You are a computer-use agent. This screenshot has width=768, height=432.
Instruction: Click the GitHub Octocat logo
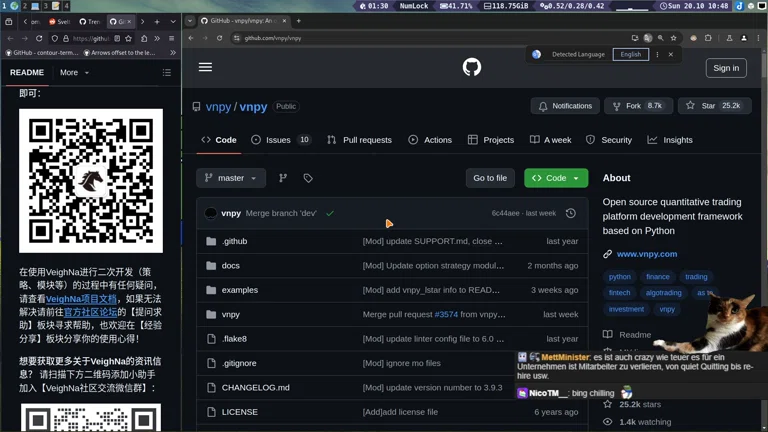472,67
